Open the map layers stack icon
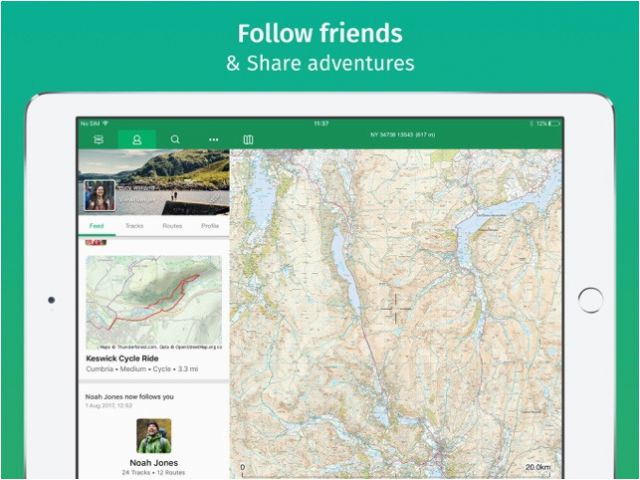 98,140
